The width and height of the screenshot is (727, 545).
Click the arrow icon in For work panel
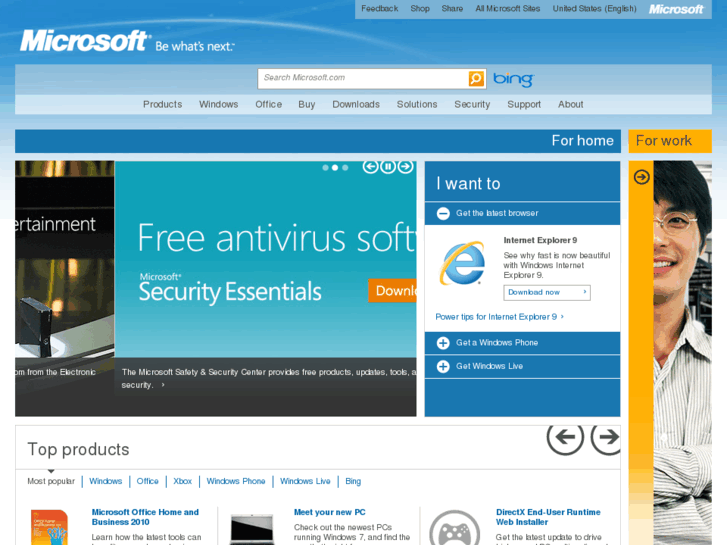642,177
